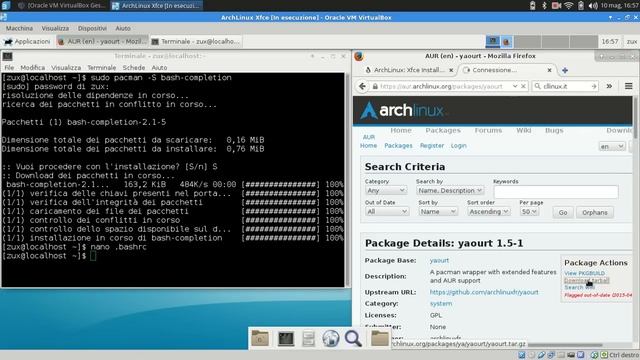
Task: Open the language 'en' dropdown
Action: click(612, 146)
